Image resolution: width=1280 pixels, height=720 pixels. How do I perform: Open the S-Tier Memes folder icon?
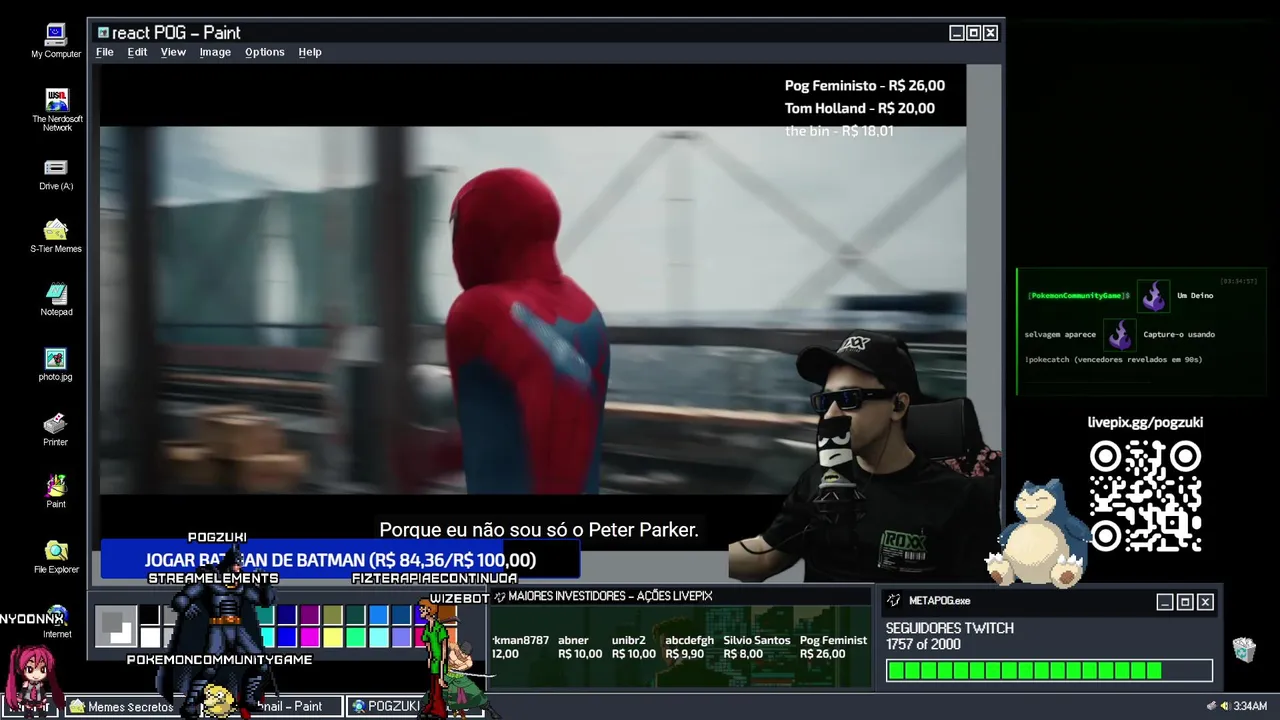(x=56, y=236)
